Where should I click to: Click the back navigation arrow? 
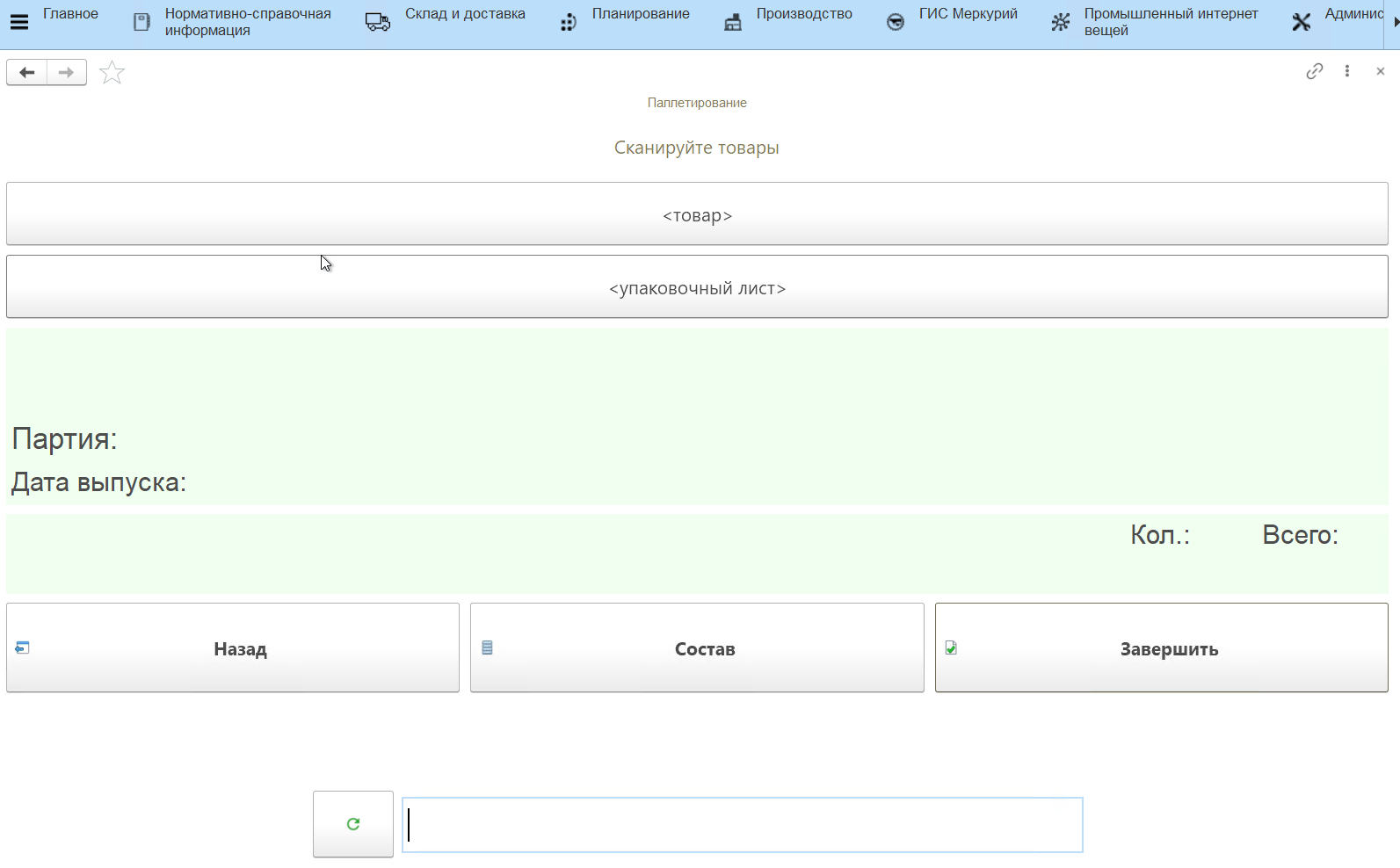tap(27, 72)
